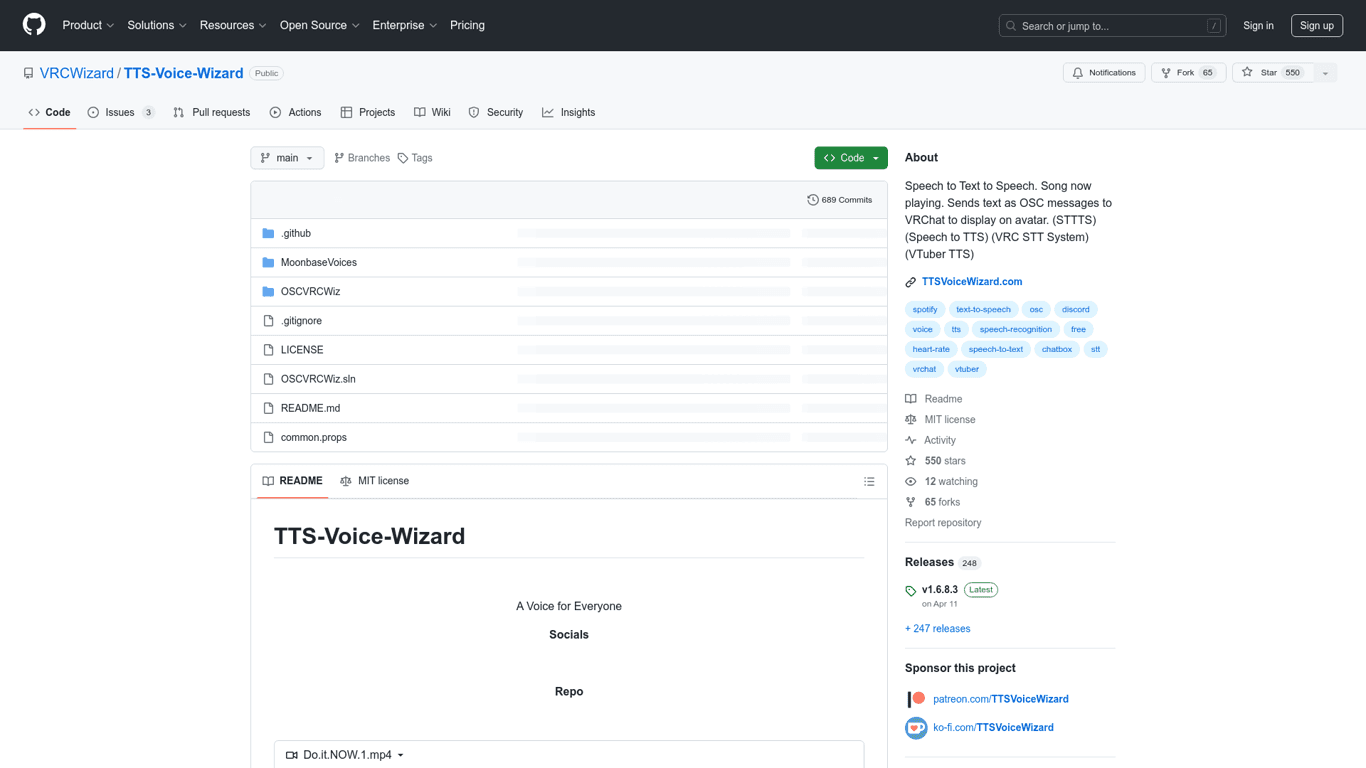Open the README outline list icon
The height and width of the screenshot is (768, 1366).
point(869,482)
